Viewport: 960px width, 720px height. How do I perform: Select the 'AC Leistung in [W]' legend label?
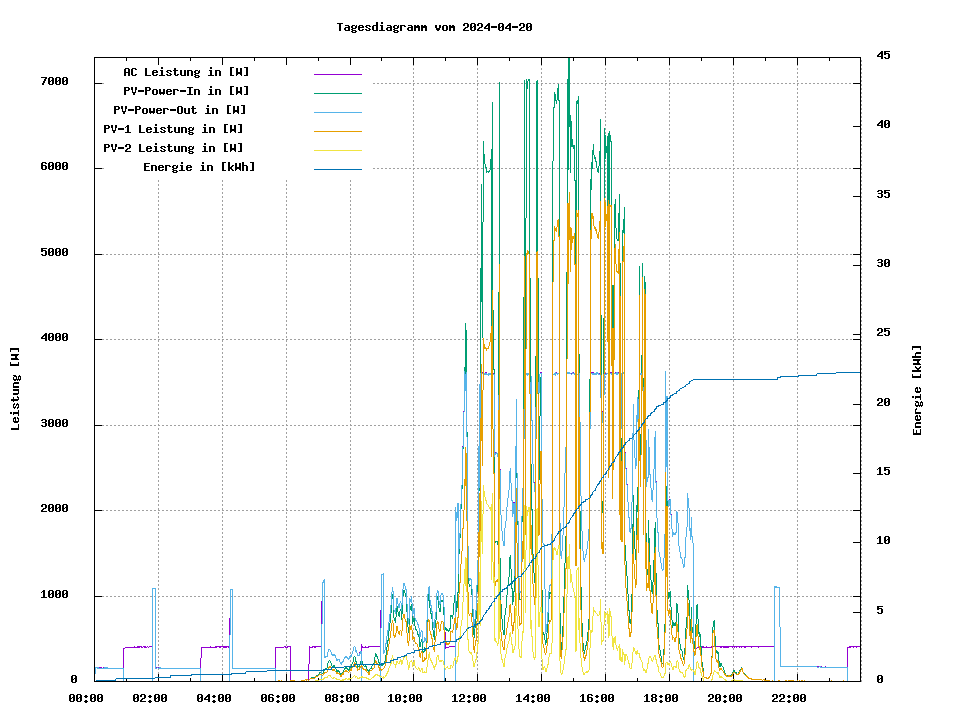pyautogui.click(x=186, y=72)
